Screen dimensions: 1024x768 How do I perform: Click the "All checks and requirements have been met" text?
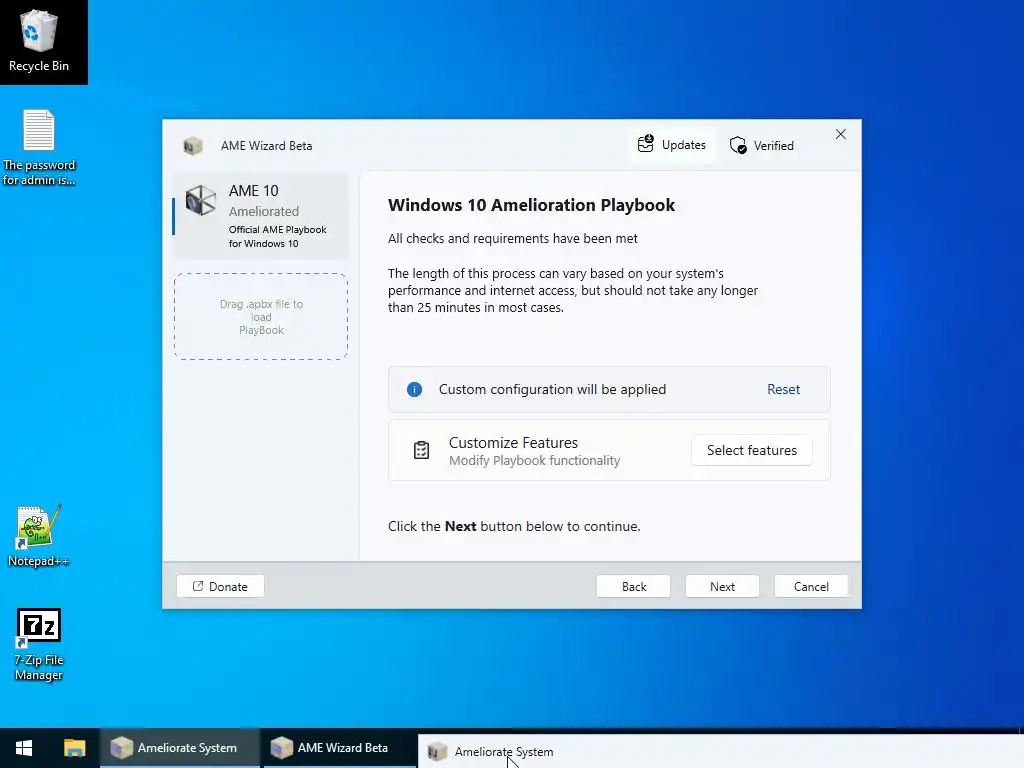[513, 238]
